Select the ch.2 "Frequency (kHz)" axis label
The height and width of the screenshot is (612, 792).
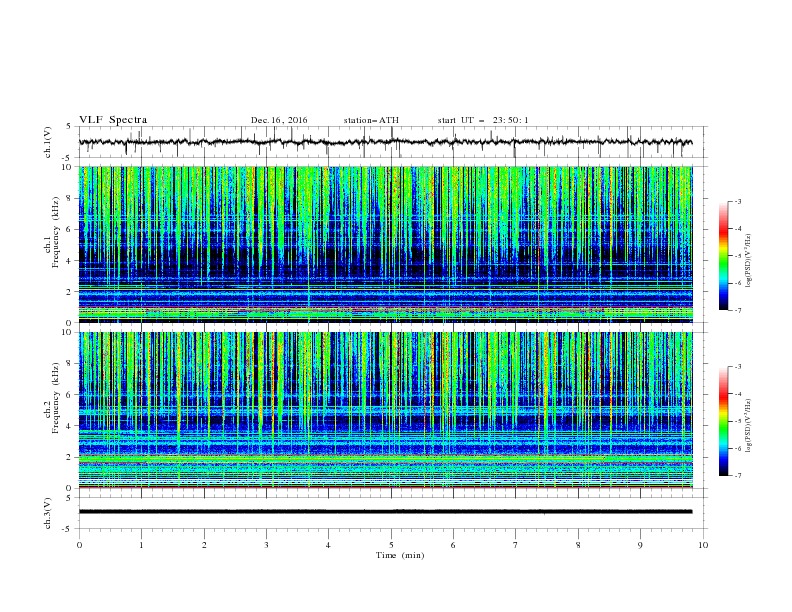(x=56, y=398)
